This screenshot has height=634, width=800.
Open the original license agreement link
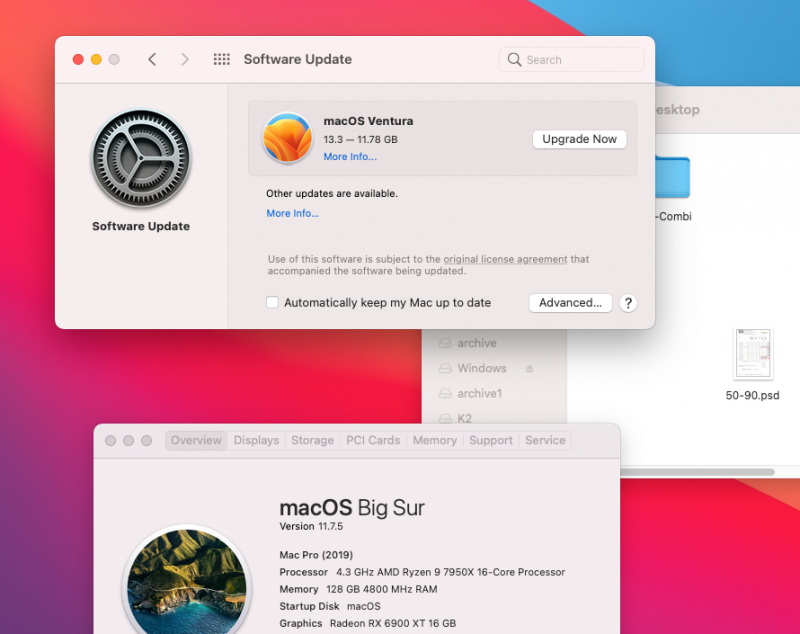(x=505, y=259)
